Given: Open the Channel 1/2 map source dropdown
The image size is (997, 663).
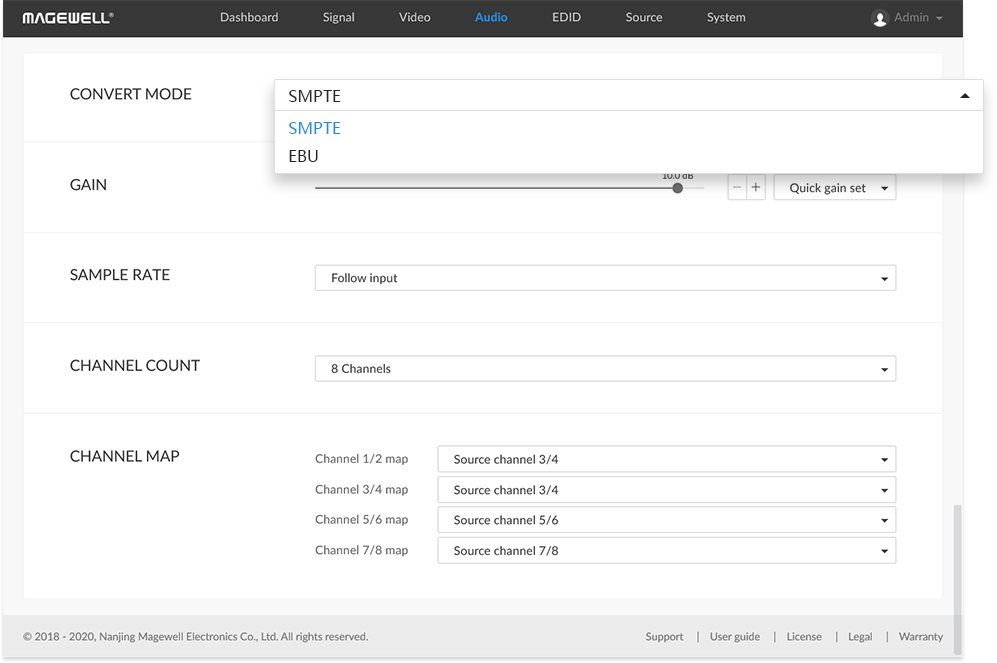Looking at the screenshot, I should tap(667, 459).
